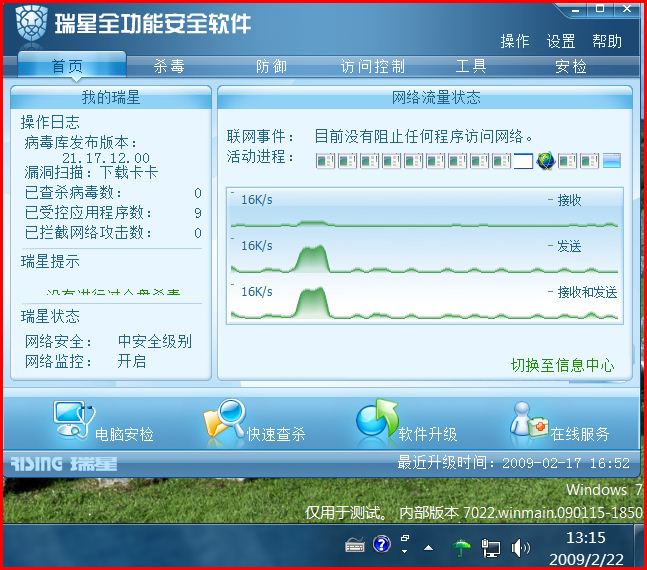Maximize the Rising window
Screen dimensions: 647x570
[x=600, y=9]
